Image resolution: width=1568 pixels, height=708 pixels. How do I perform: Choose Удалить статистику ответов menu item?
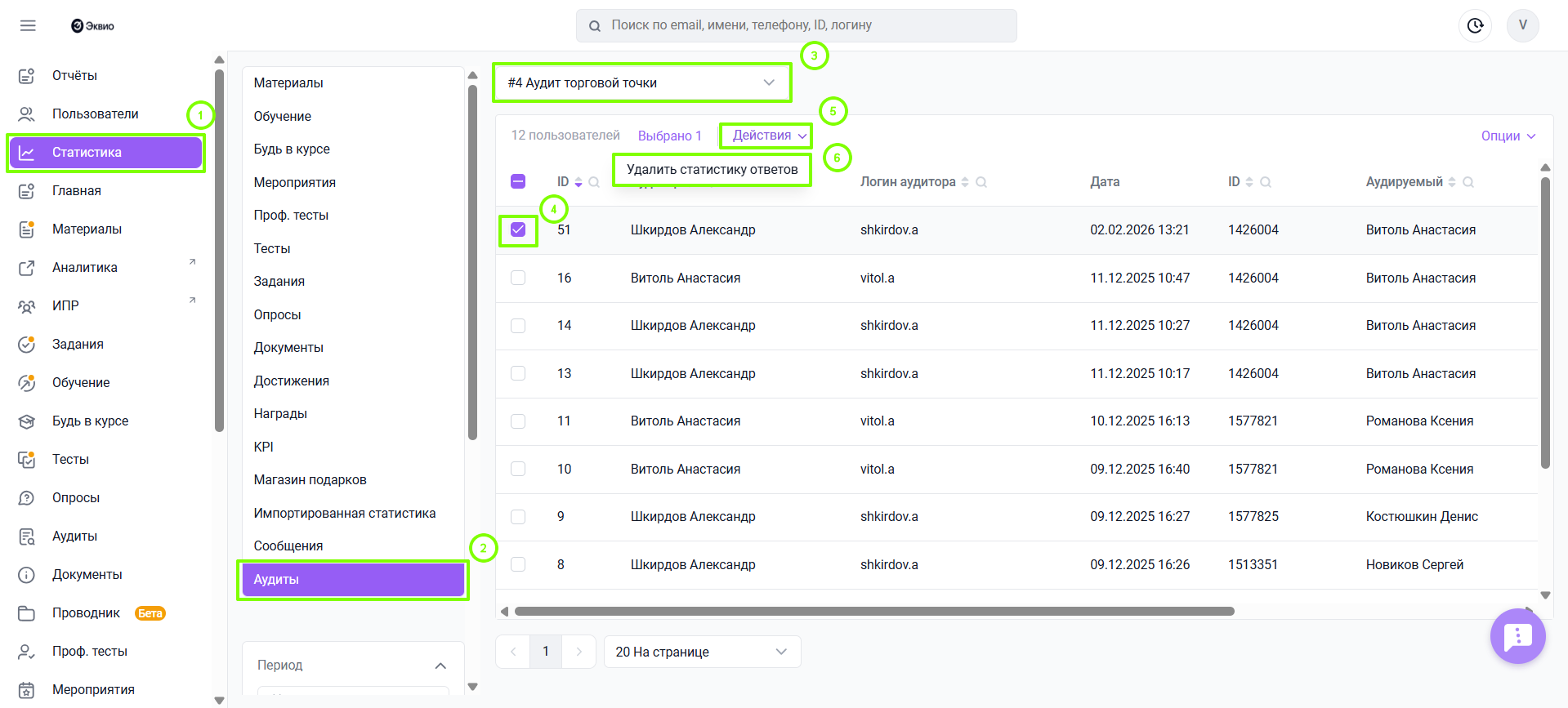click(x=712, y=170)
